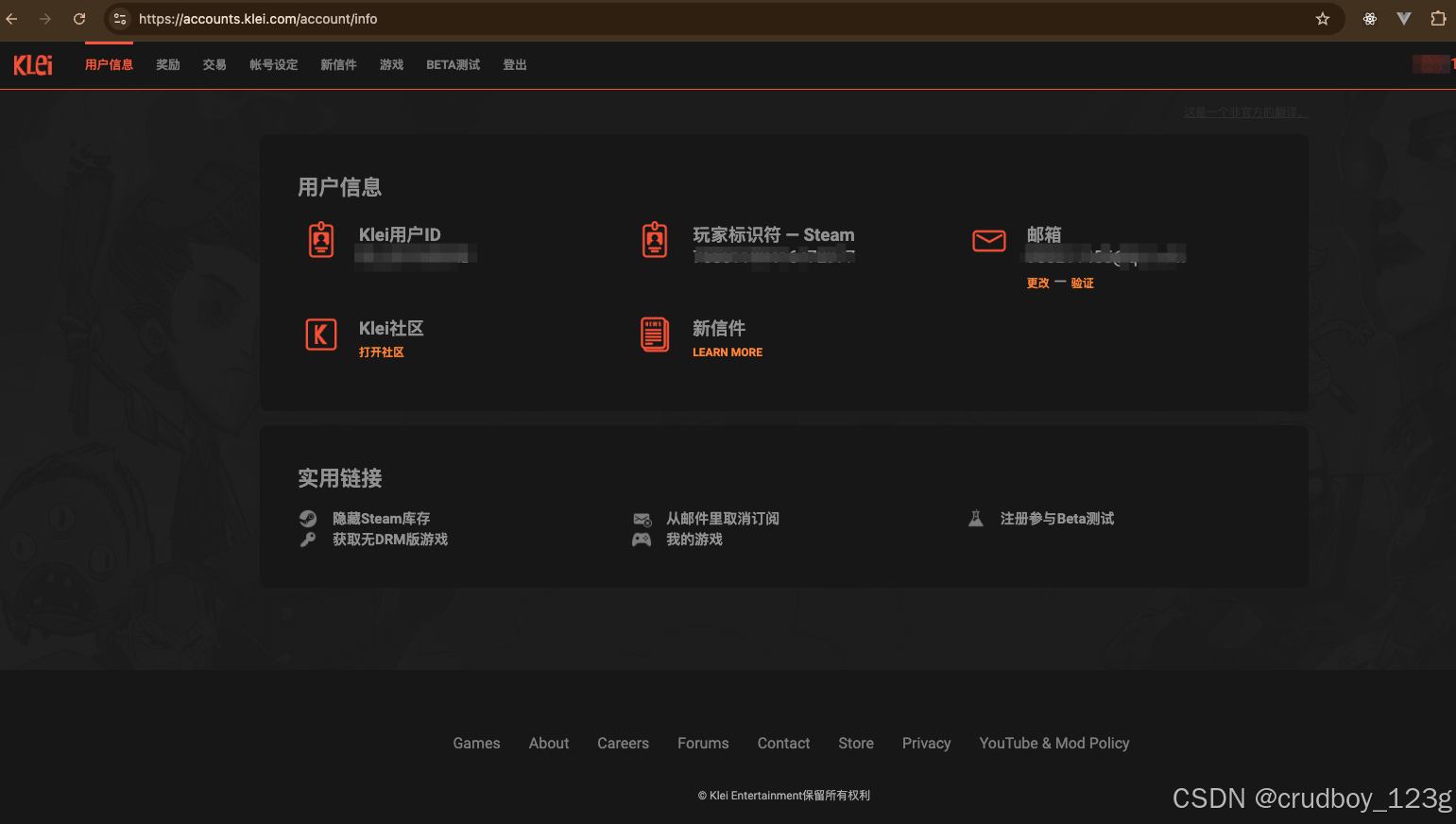This screenshot has height=824, width=1456.
Task: Click the 新信件 newsletter icon
Action: point(655,335)
